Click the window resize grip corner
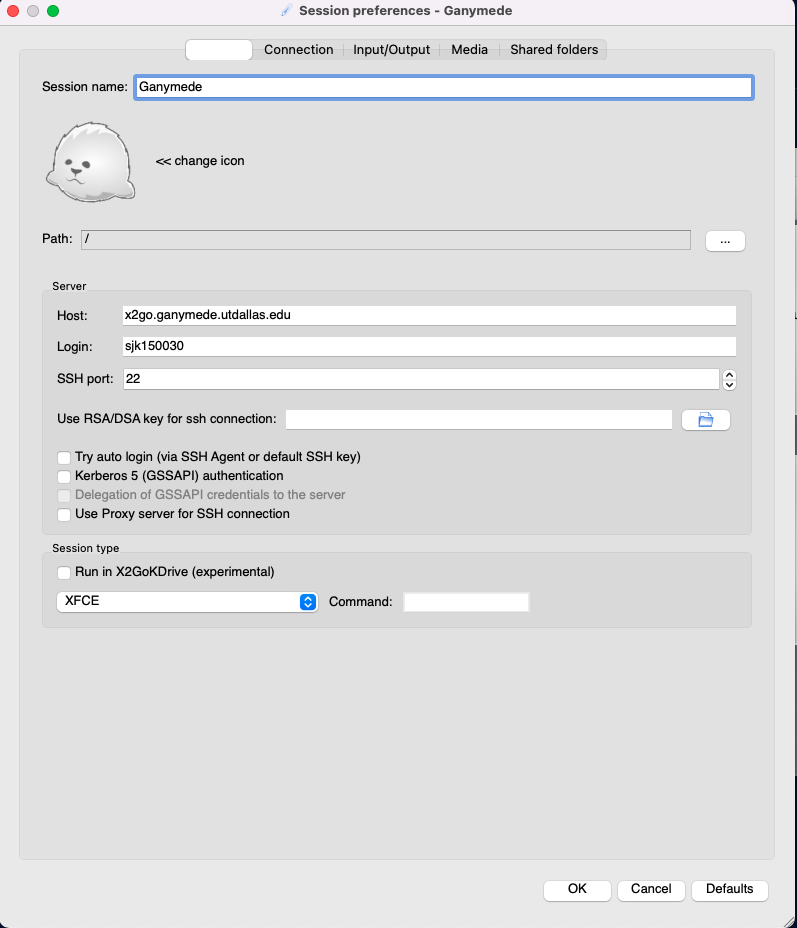 (789, 921)
